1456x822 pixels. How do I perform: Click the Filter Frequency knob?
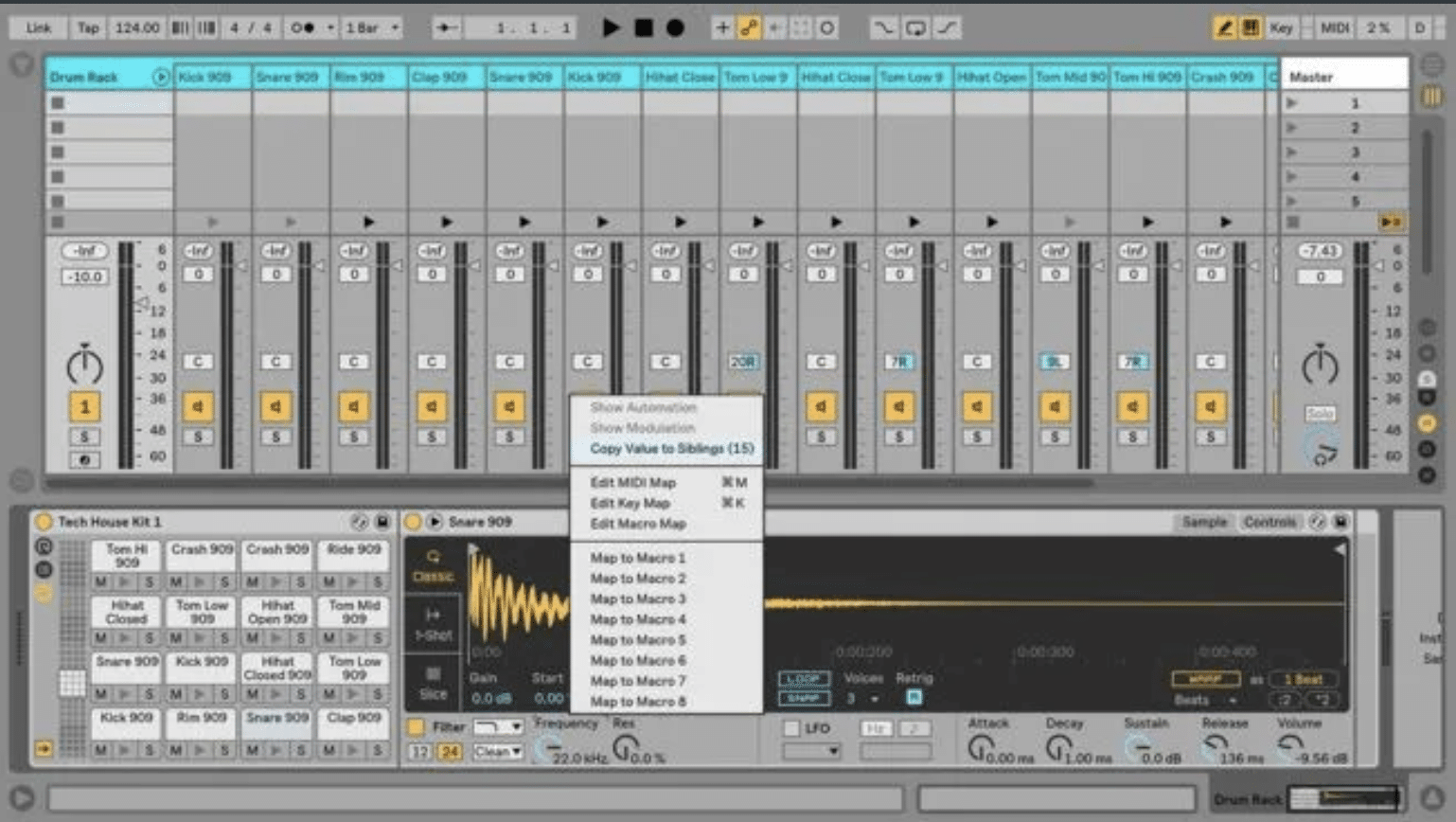pyautogui.click(x=547, y=748)
